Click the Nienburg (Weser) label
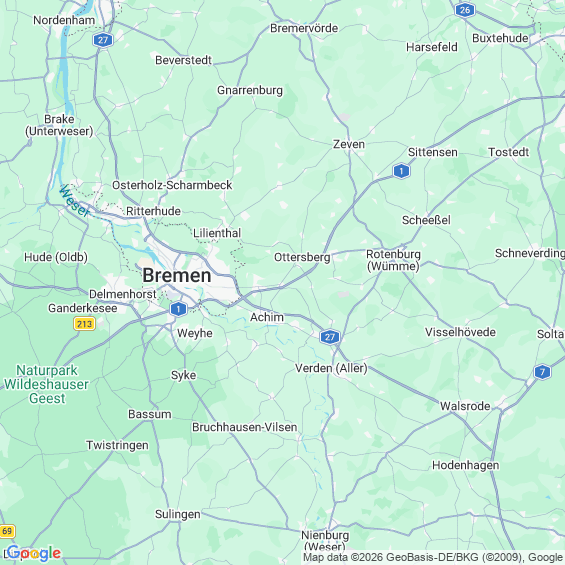This screenshot has width=565, height=565. click(x=325, y=541)
